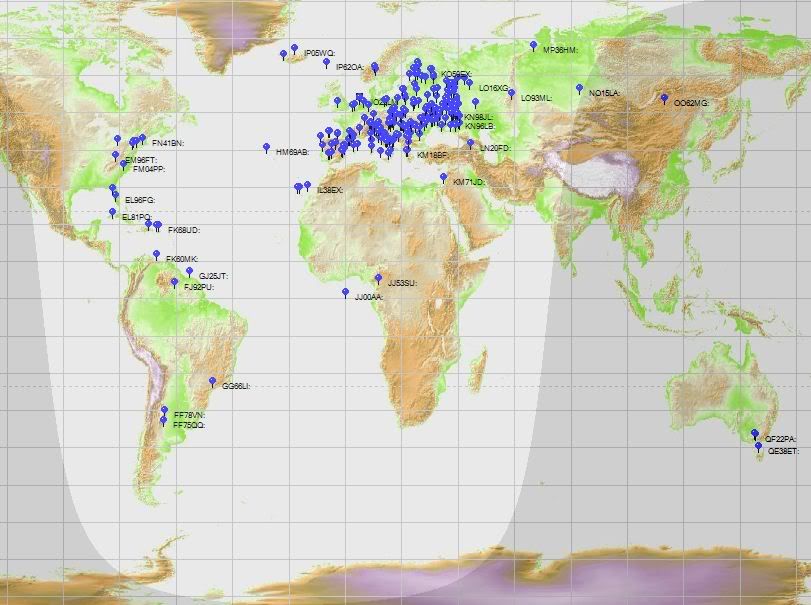
Task: Click the IP62OA pin near Iceland
Action: pyautogui.click(x=326, y=62)
